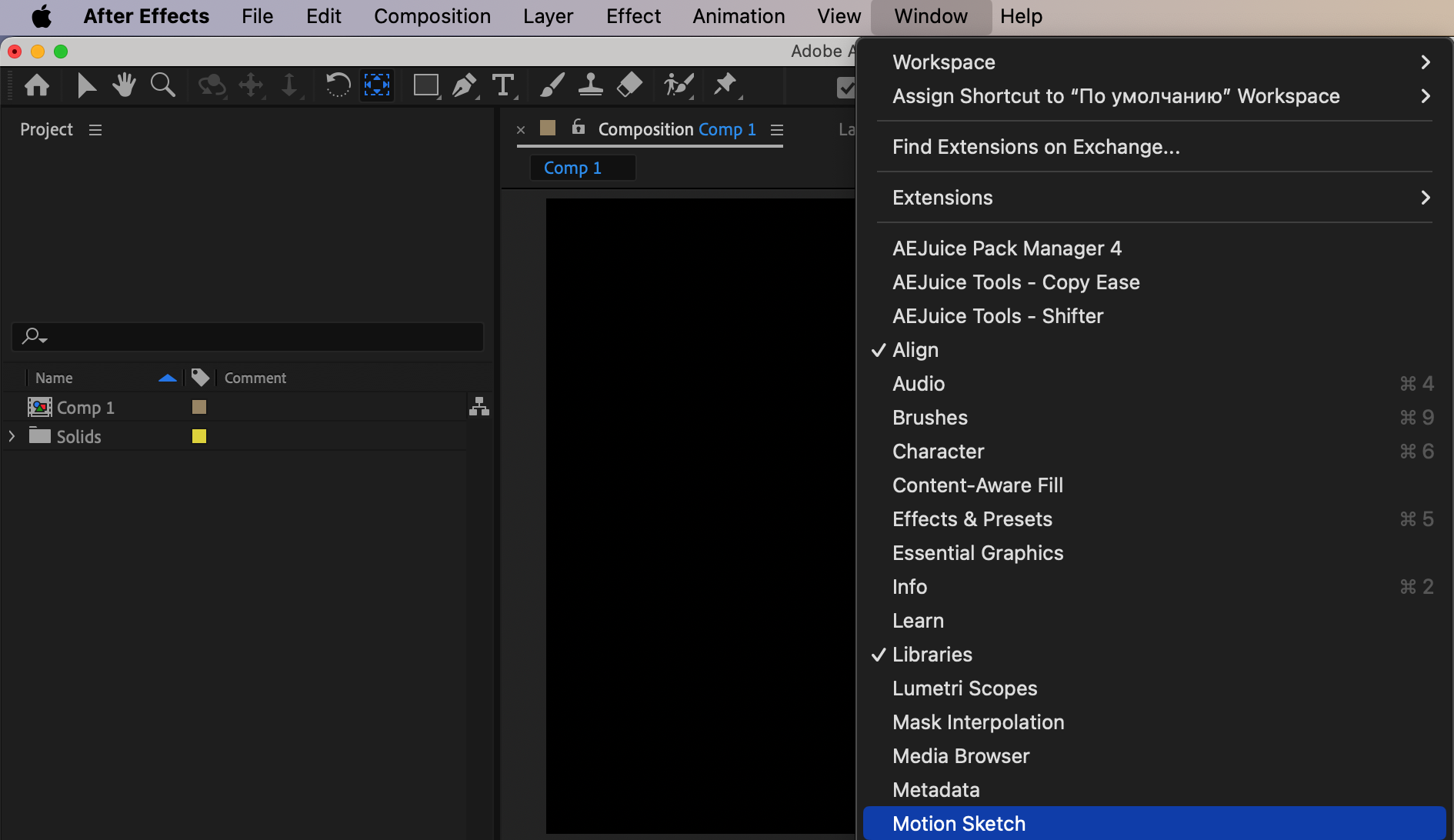1454x840 pixels.
Task: Open the Edit menu
Action: point(323,16)
